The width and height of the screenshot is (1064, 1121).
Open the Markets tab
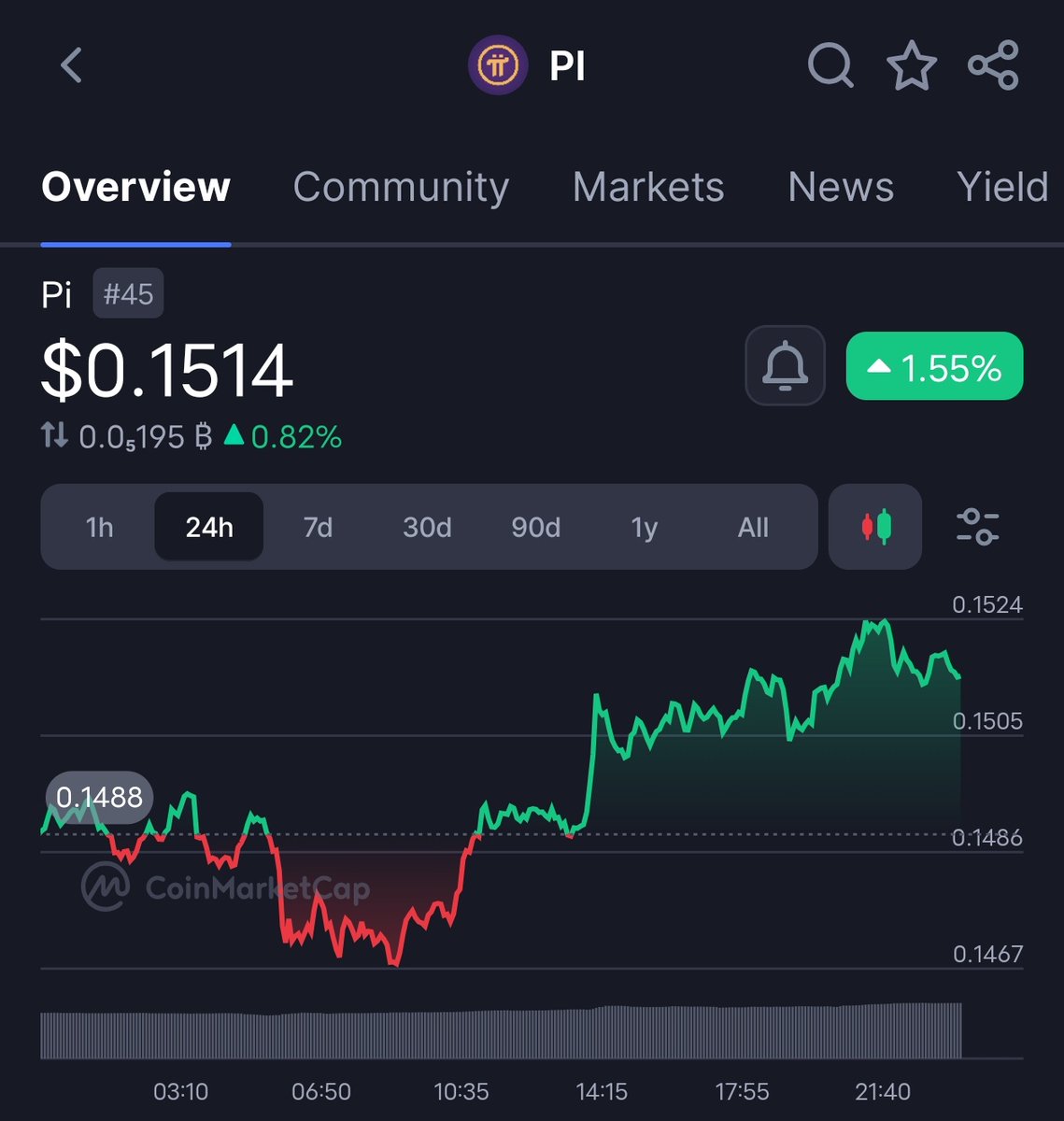(648, 187)
